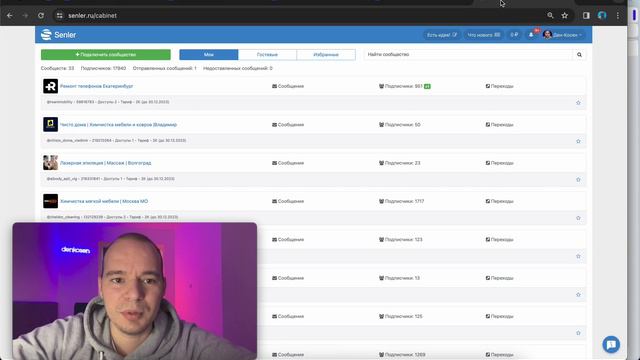640x360 pixels.
Task: Open Чисто дома Химчистка мебели community
Action: tap(118, 124)
